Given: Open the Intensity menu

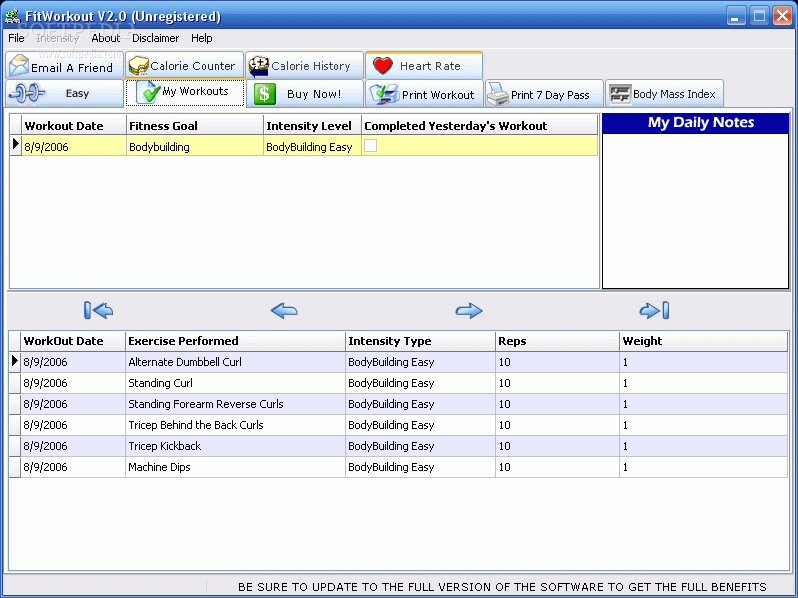Looking at the screenshot, I should (58, 38).
